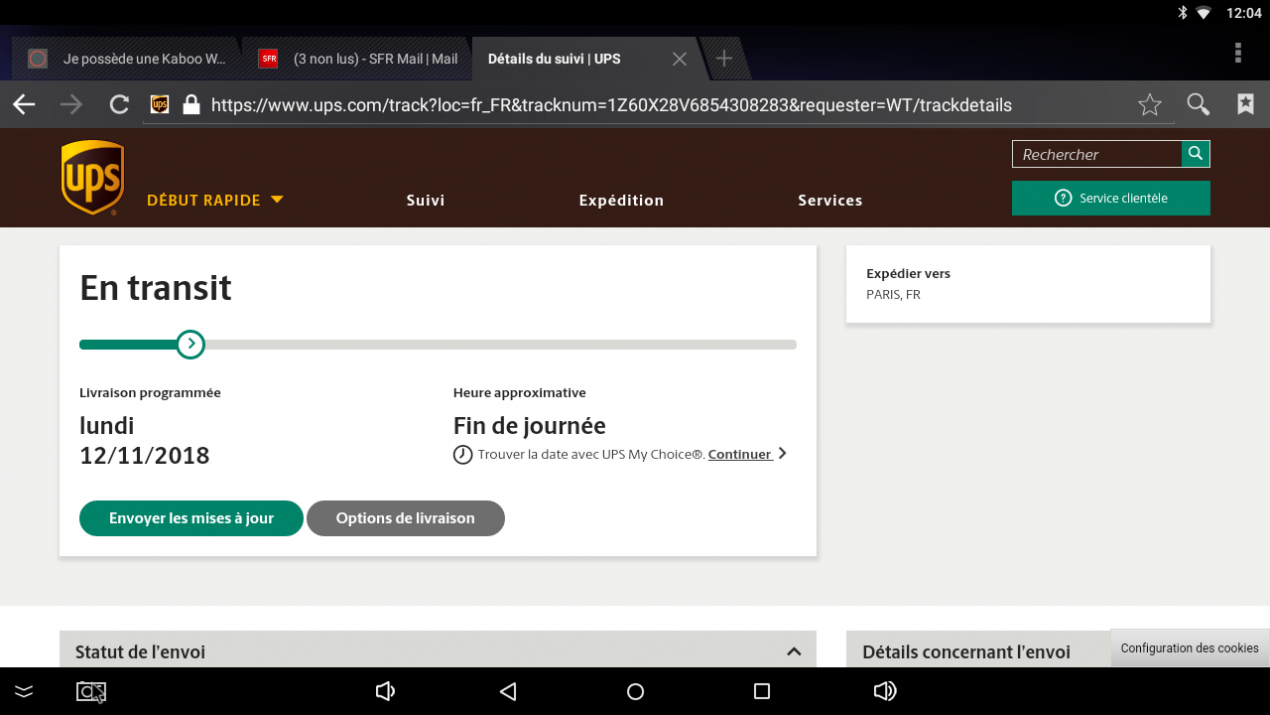
Task: Click the Wi-Fi status icon
Action: [1204, 13]
